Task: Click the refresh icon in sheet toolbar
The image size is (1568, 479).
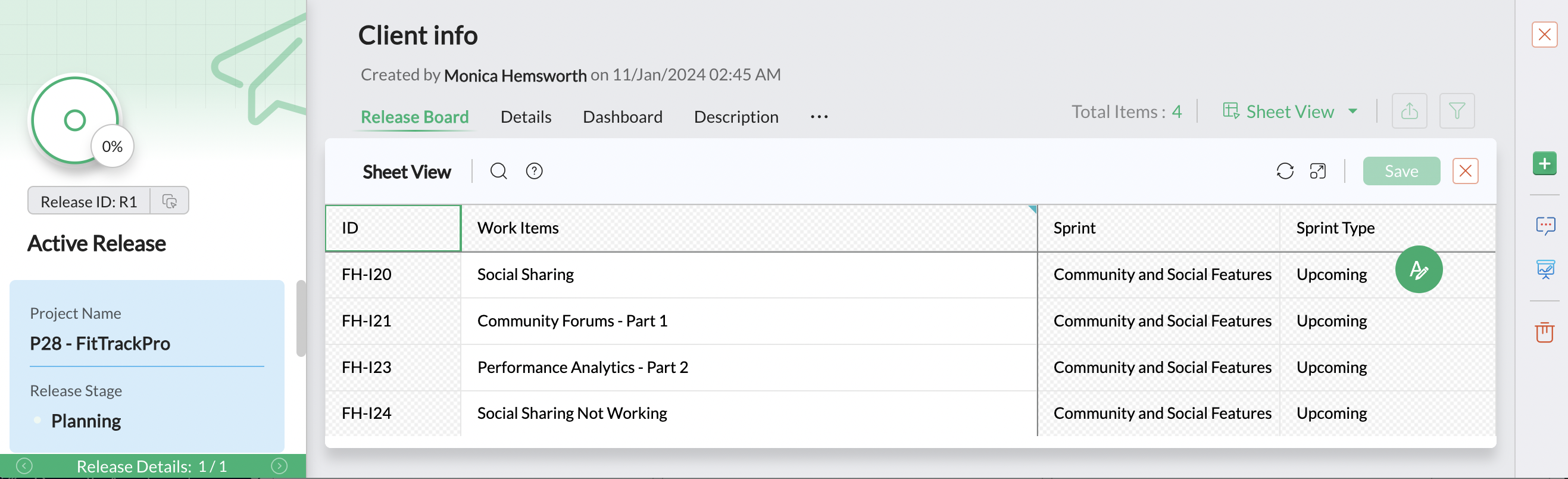Action: [1285, 171]
